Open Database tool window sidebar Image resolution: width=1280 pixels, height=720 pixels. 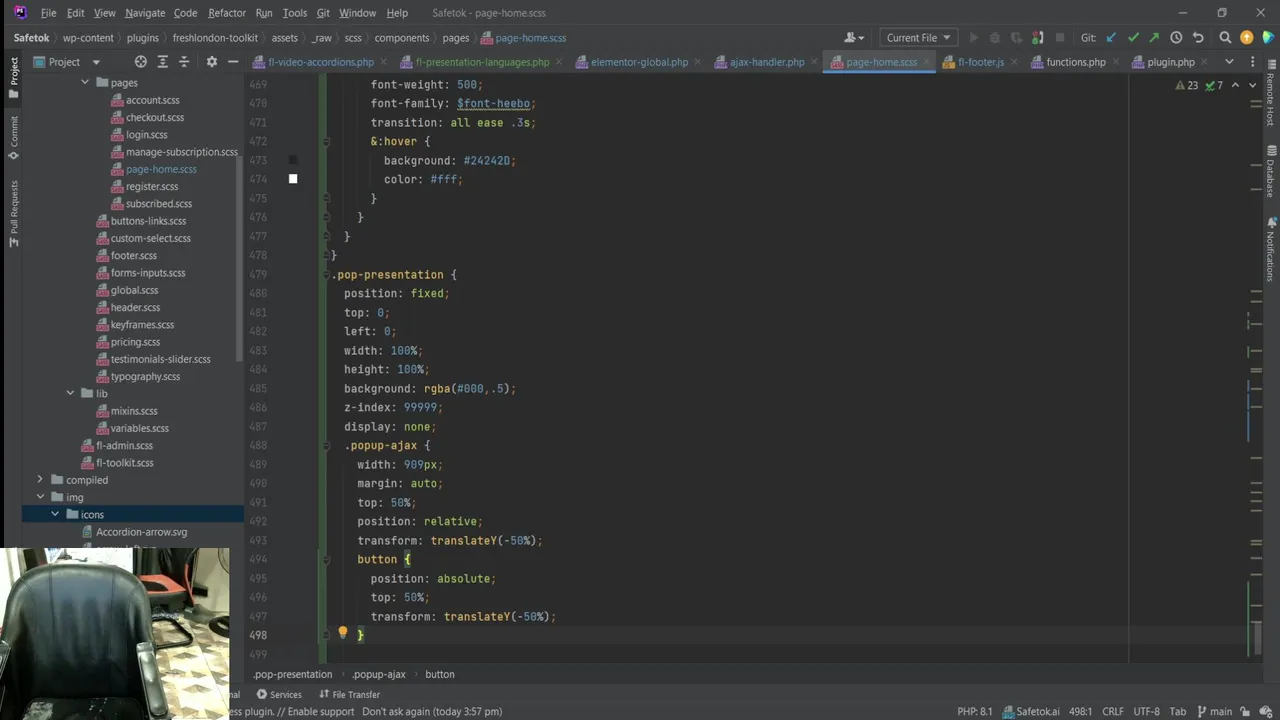coord(1271,172)
